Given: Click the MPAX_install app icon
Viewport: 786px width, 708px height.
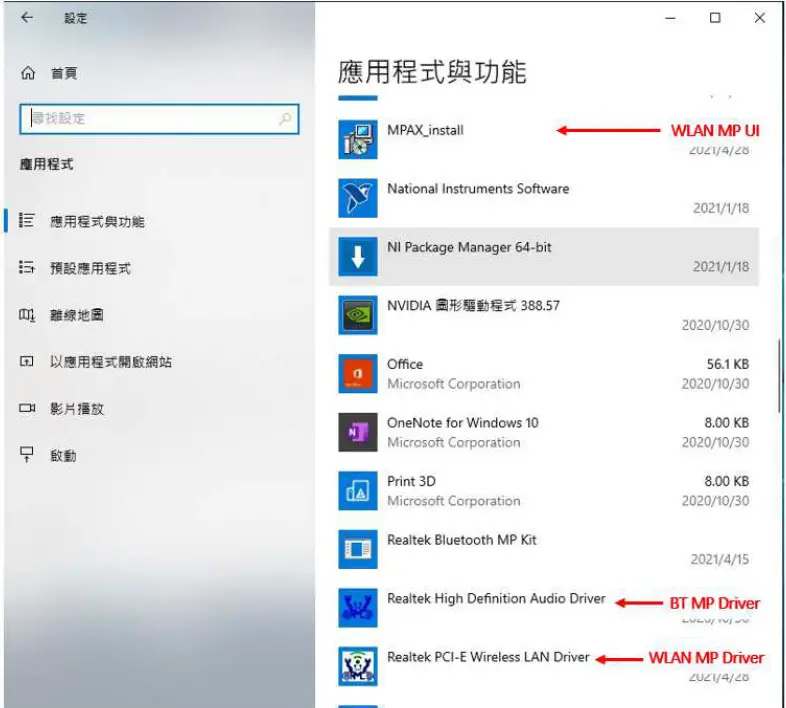Looking at the screenshot, I should pos(357,139).
